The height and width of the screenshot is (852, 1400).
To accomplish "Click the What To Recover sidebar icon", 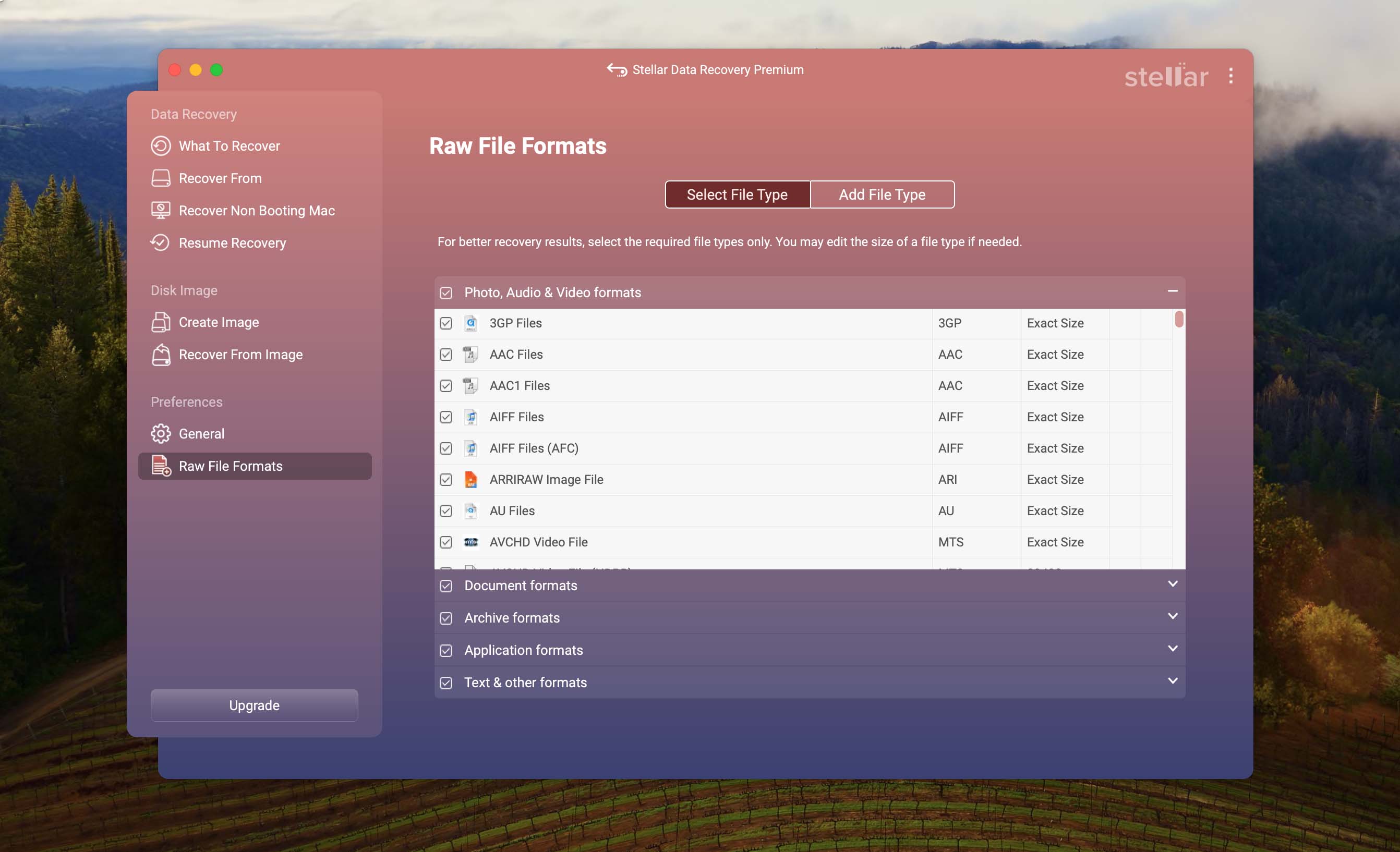I will [x=160, y=146].
